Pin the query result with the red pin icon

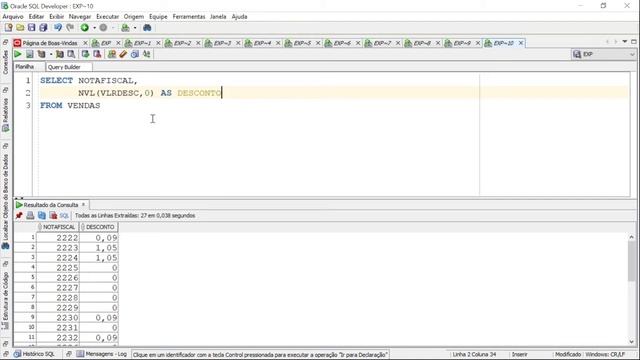(x=19, y=216)
